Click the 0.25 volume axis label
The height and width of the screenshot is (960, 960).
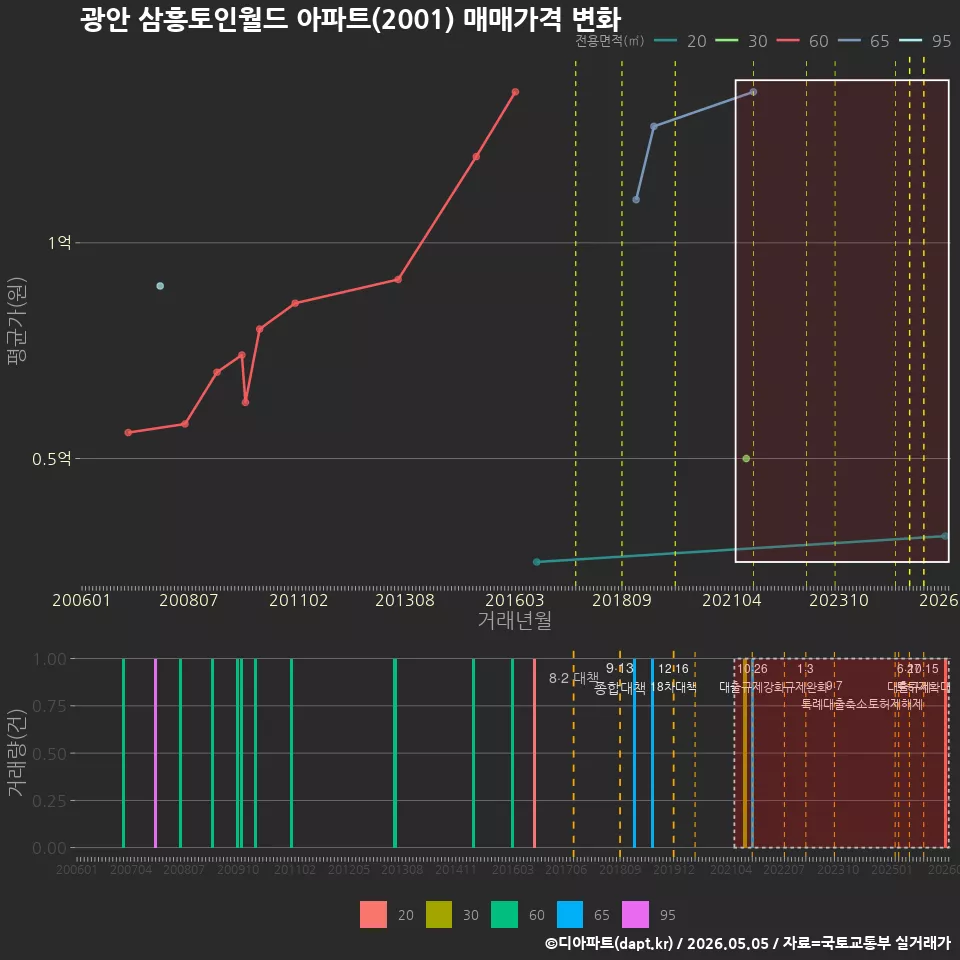click(50, 801)
